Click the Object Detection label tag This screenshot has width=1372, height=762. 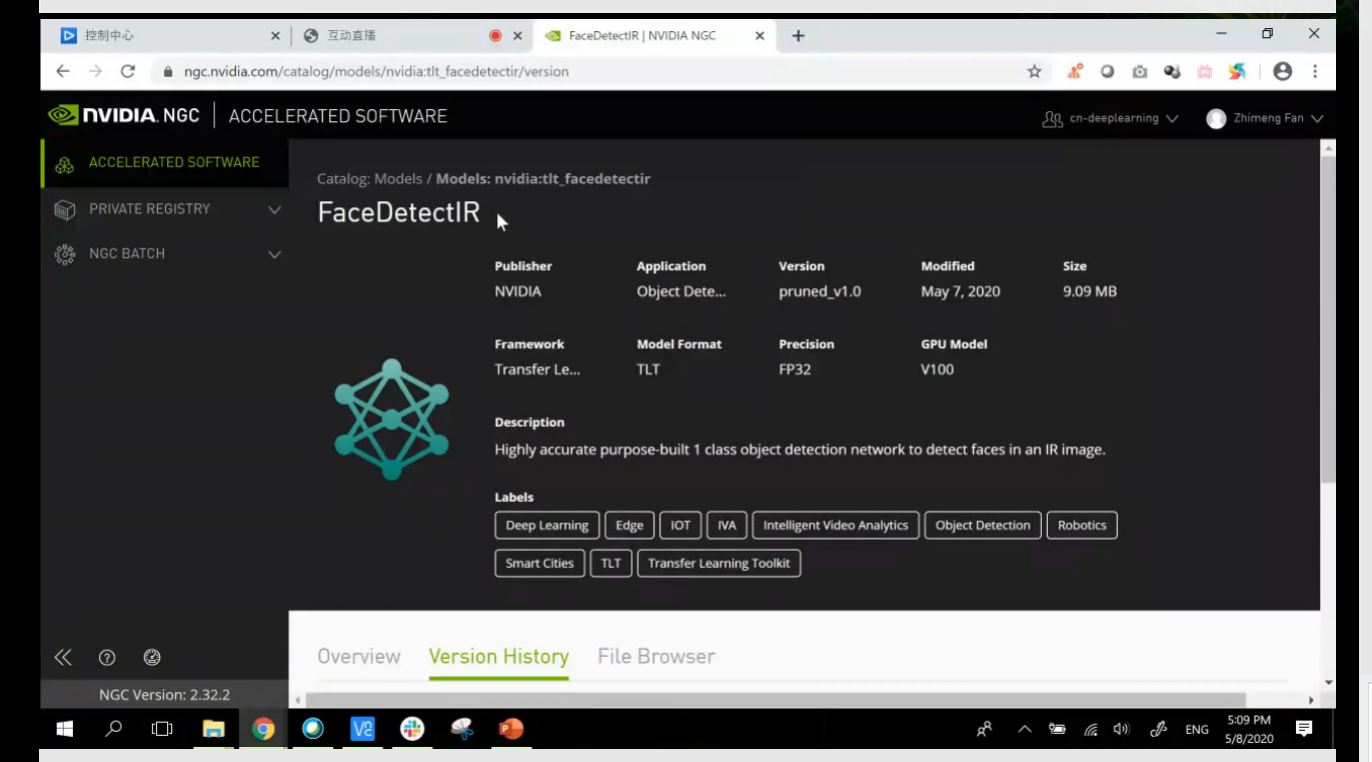983,525
